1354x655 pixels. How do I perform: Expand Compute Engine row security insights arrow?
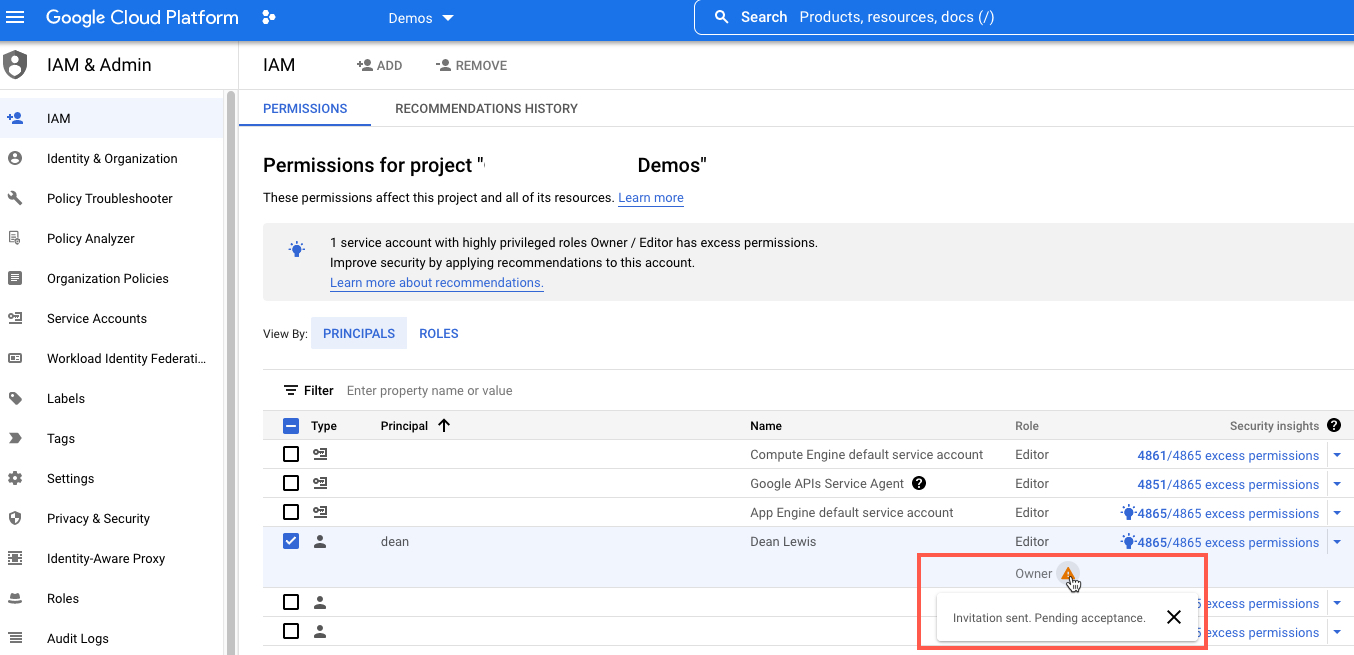[x=1337, y=455]
